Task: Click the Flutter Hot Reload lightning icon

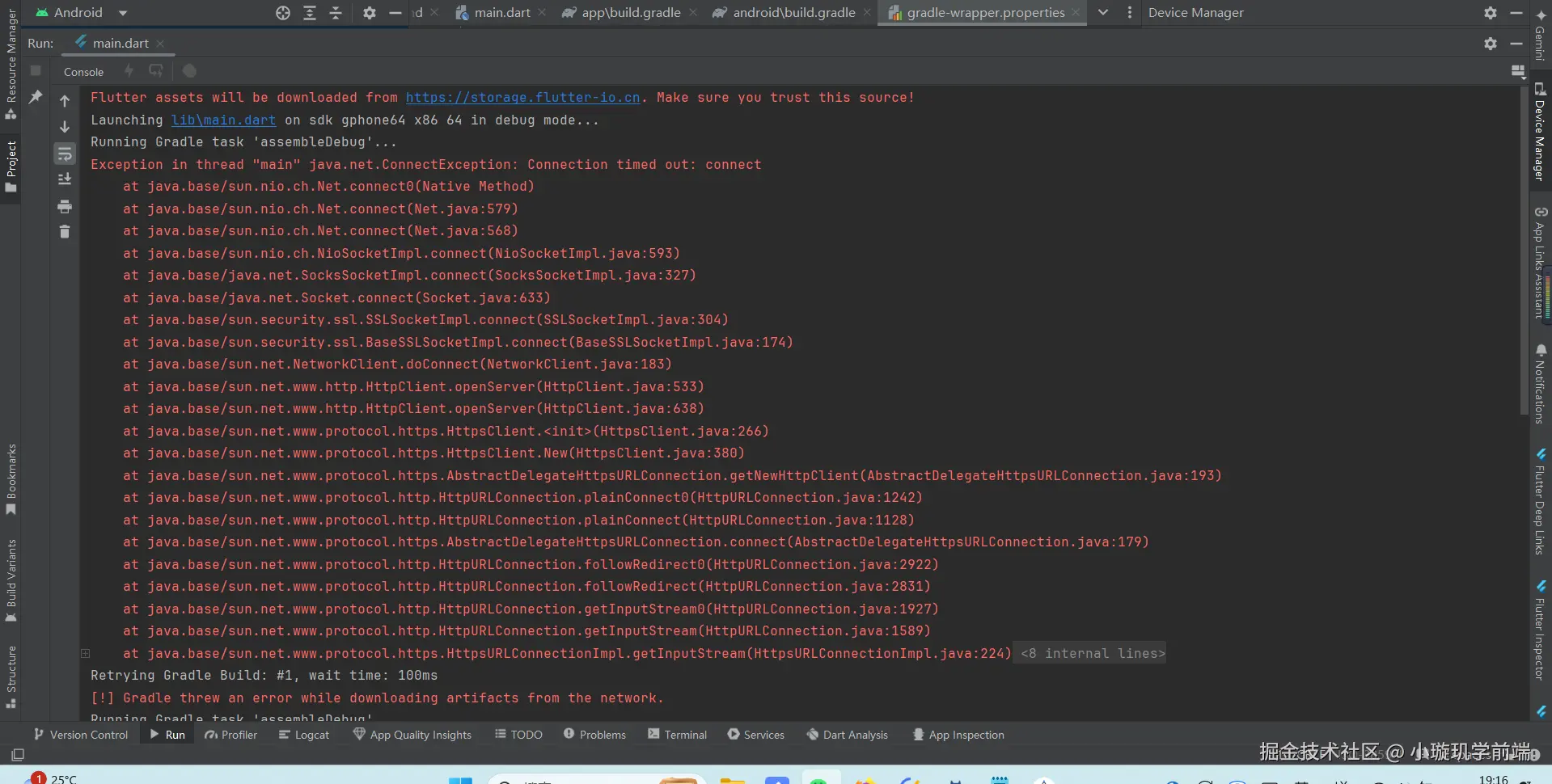Action: [x=129, y=71]
